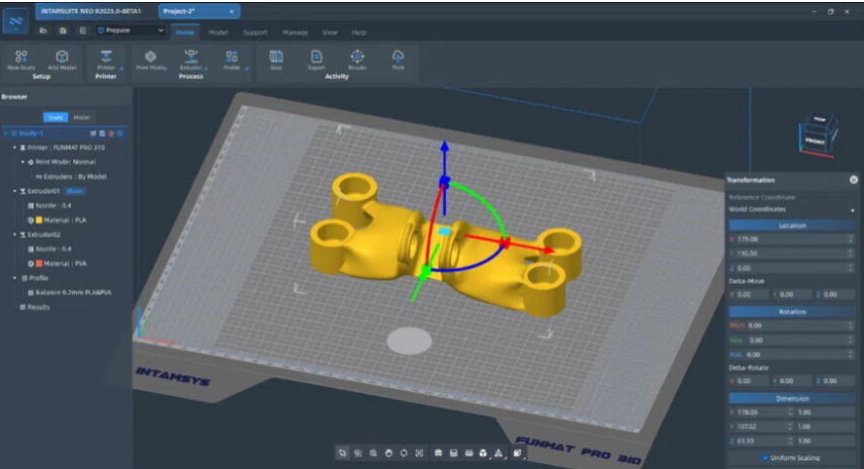Click the yellow PLA material swatch
The image size is (864, 469).
point(39,219)
